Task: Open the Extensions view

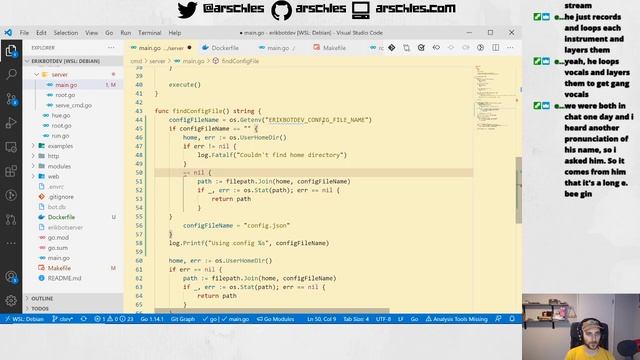Action: 11,171
